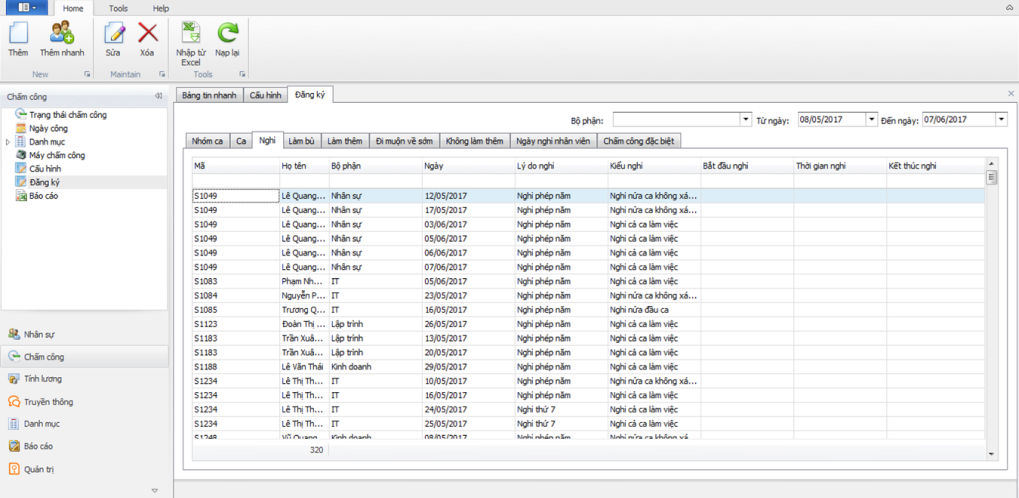Sort by the Bắt đầu nghỉ column header
1019x498 pixels.
click(x=747, y=166)
